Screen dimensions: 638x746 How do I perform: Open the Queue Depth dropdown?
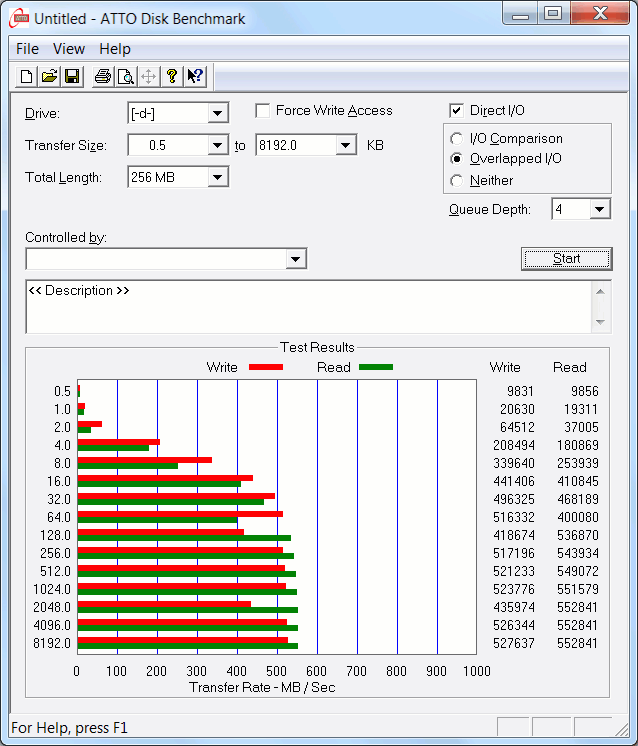coord(599,209)
